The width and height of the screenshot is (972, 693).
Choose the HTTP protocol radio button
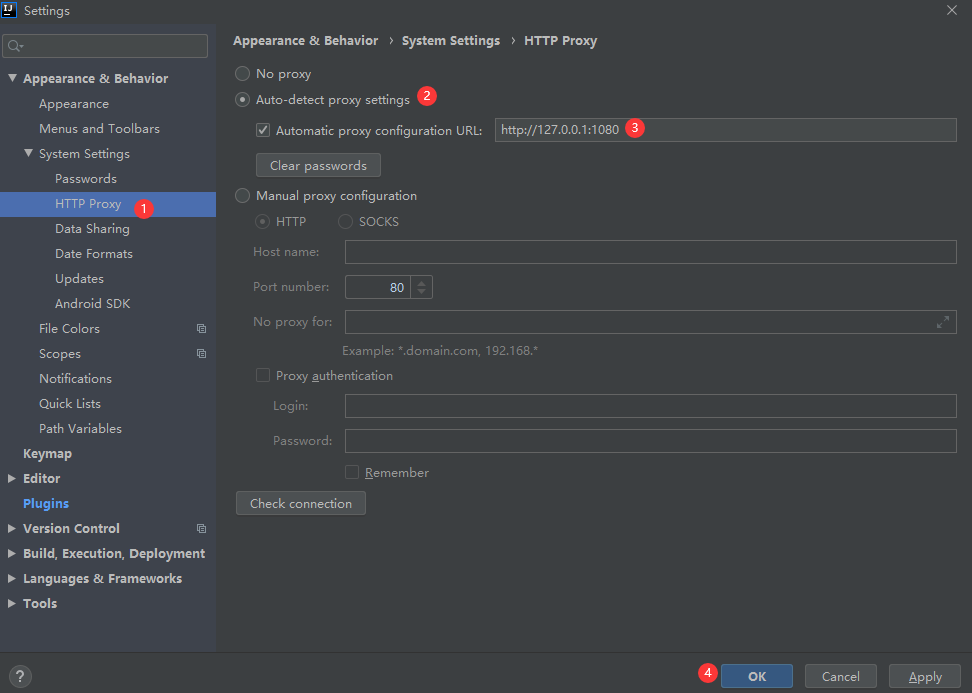pyautogui.click(x=262, y=222)
